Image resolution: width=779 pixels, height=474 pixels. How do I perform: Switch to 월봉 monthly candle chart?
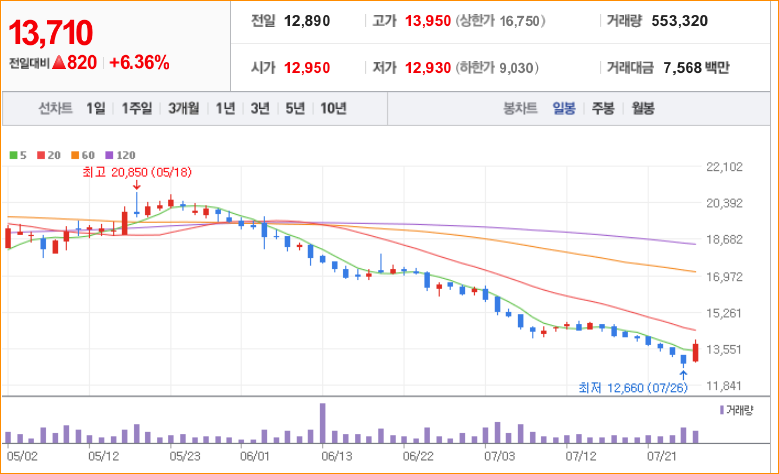[x=643, y=108]
